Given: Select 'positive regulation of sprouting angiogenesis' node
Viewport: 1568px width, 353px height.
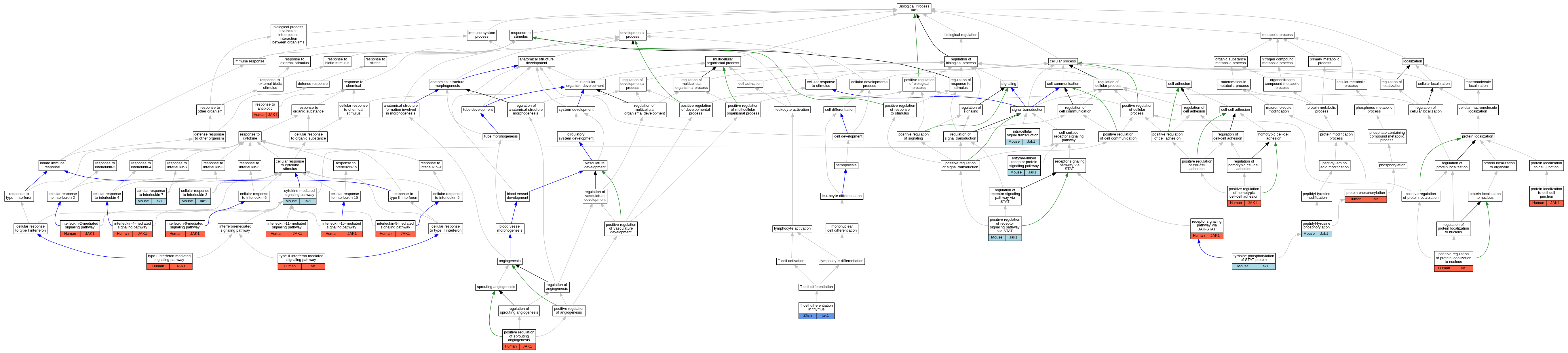Looking at the screenshot, I should (x=519, y=339).
